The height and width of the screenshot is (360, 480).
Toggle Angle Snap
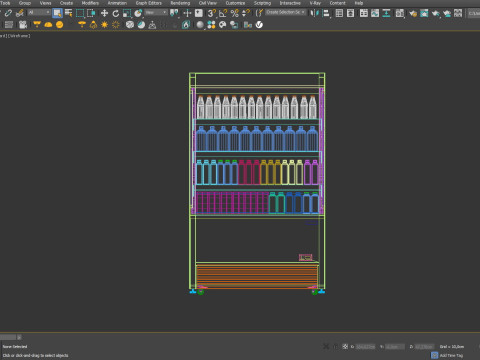[x=223, y=13]
